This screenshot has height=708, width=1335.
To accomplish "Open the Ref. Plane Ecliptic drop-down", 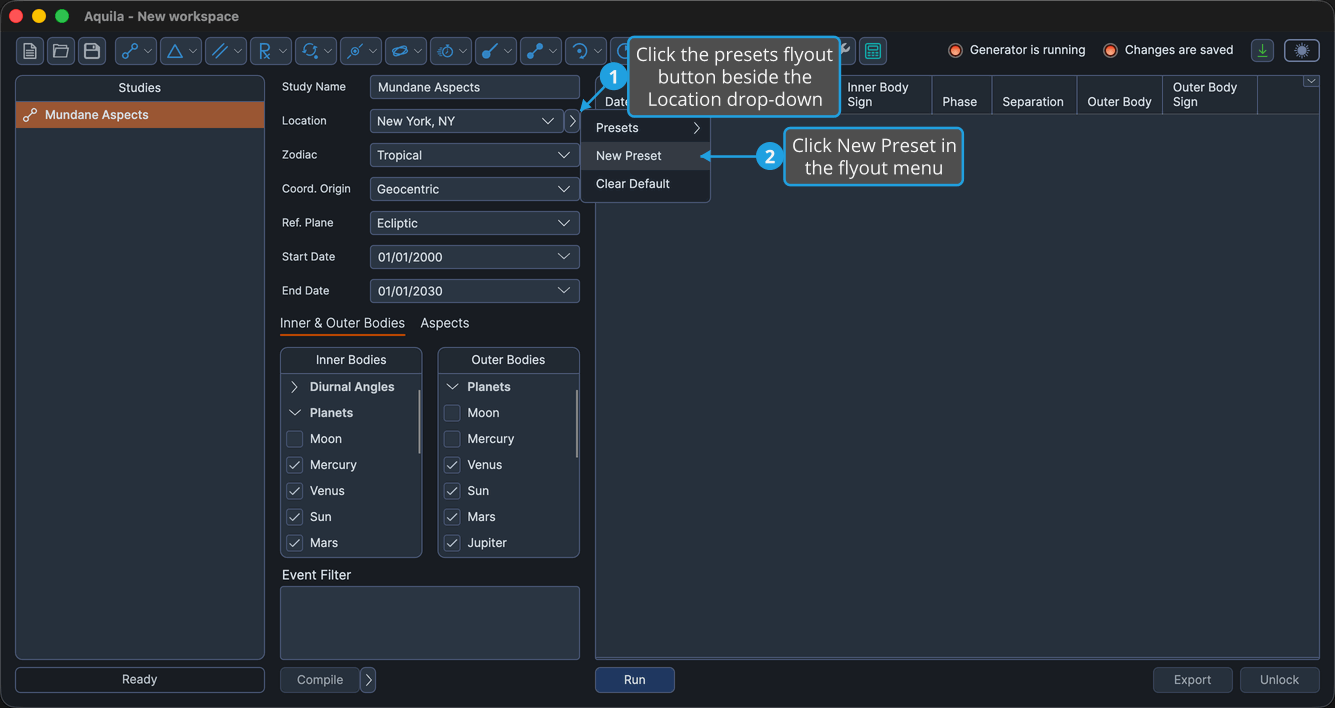I will pos(474,223).
